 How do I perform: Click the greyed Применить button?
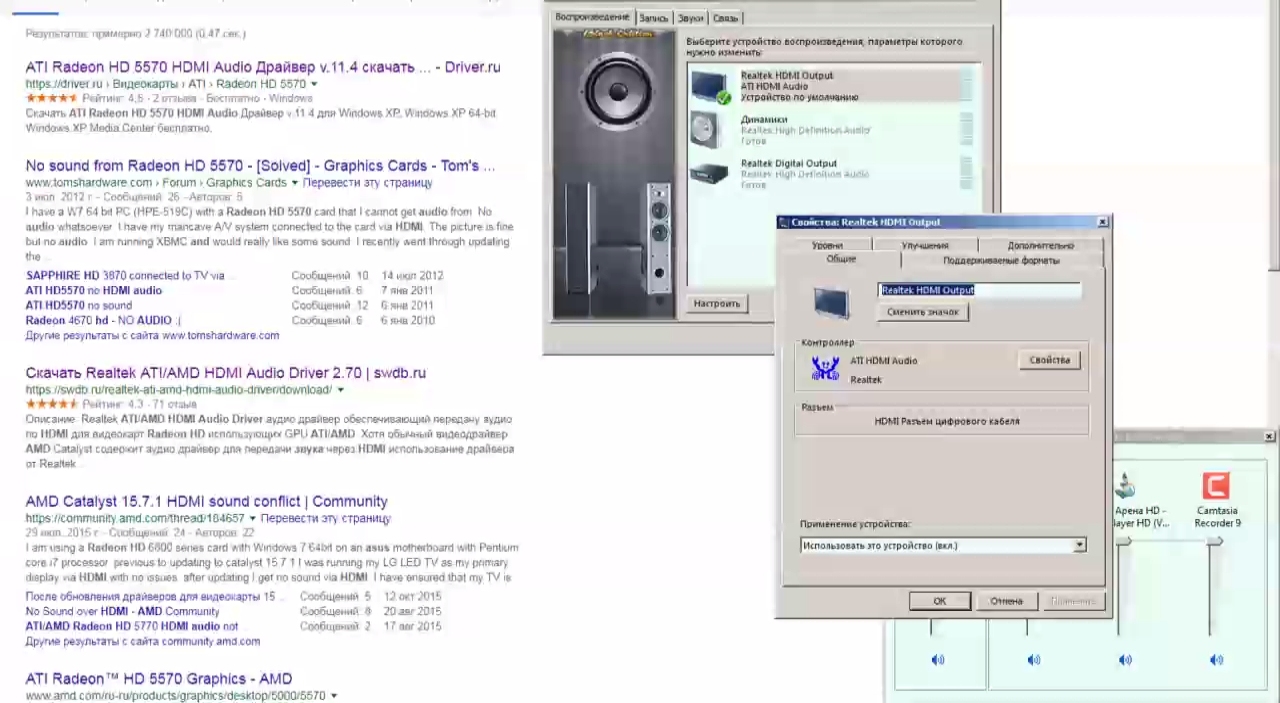tap(1073, 601)
